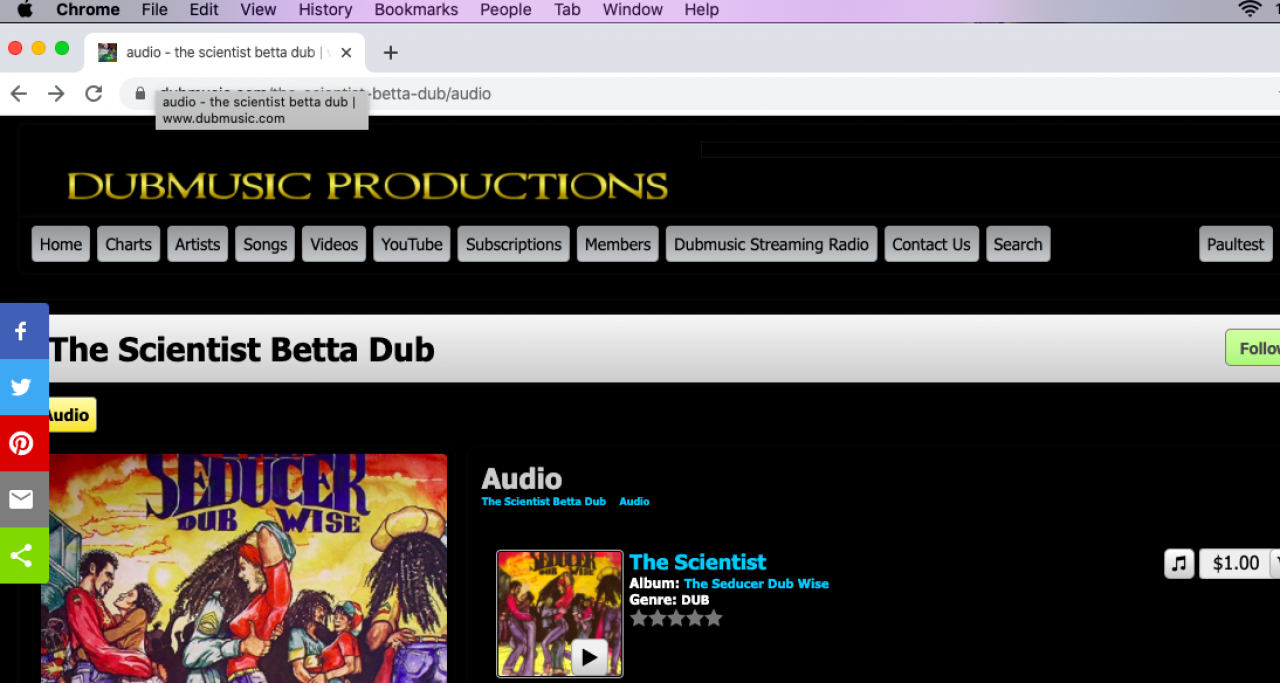
Task: Play The Scientist track on album thumbnail
Action: point(589,657)
